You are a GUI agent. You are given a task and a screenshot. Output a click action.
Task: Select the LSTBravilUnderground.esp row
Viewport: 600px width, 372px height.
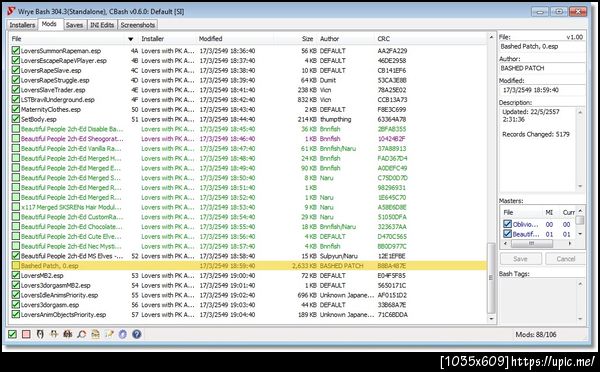[249, 100]
